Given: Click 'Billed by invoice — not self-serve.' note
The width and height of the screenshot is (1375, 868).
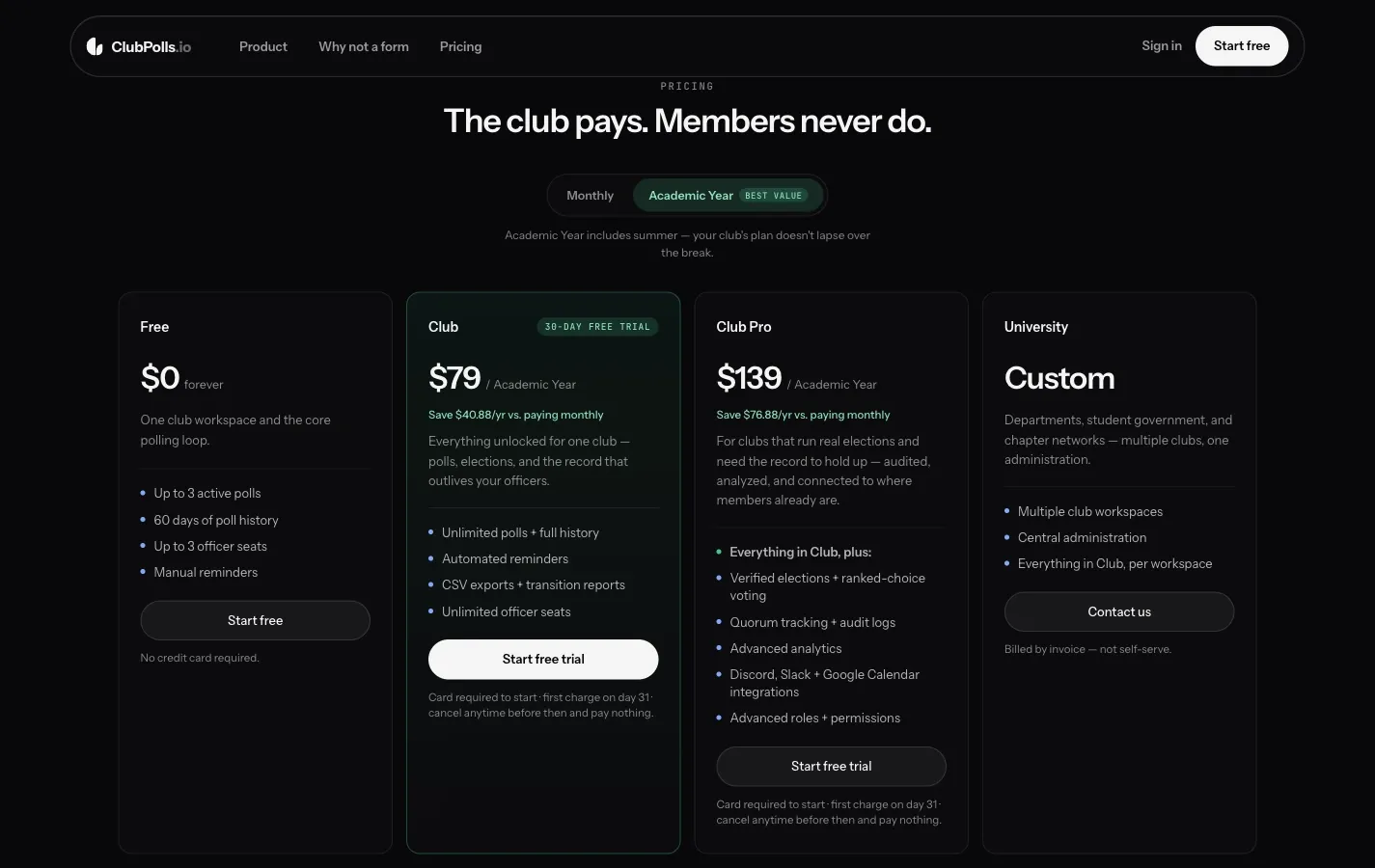Looking at the screenshot, I should point(1087,649).
